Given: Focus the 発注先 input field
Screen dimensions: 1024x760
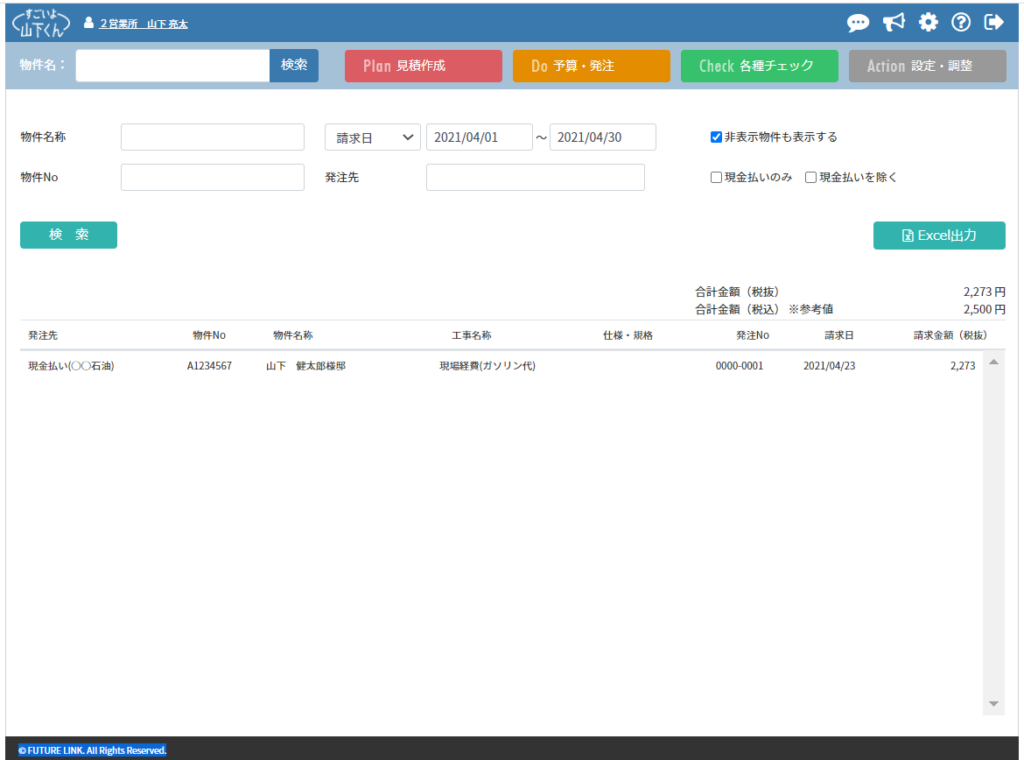Looking at the screenshot, I should (x=535, y=177).
